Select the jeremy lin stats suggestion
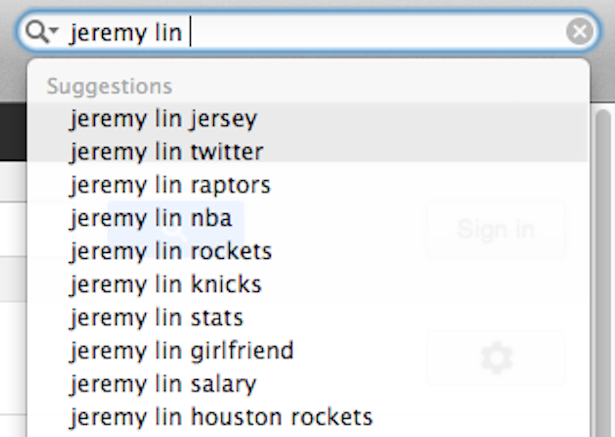 coord(308,317)
